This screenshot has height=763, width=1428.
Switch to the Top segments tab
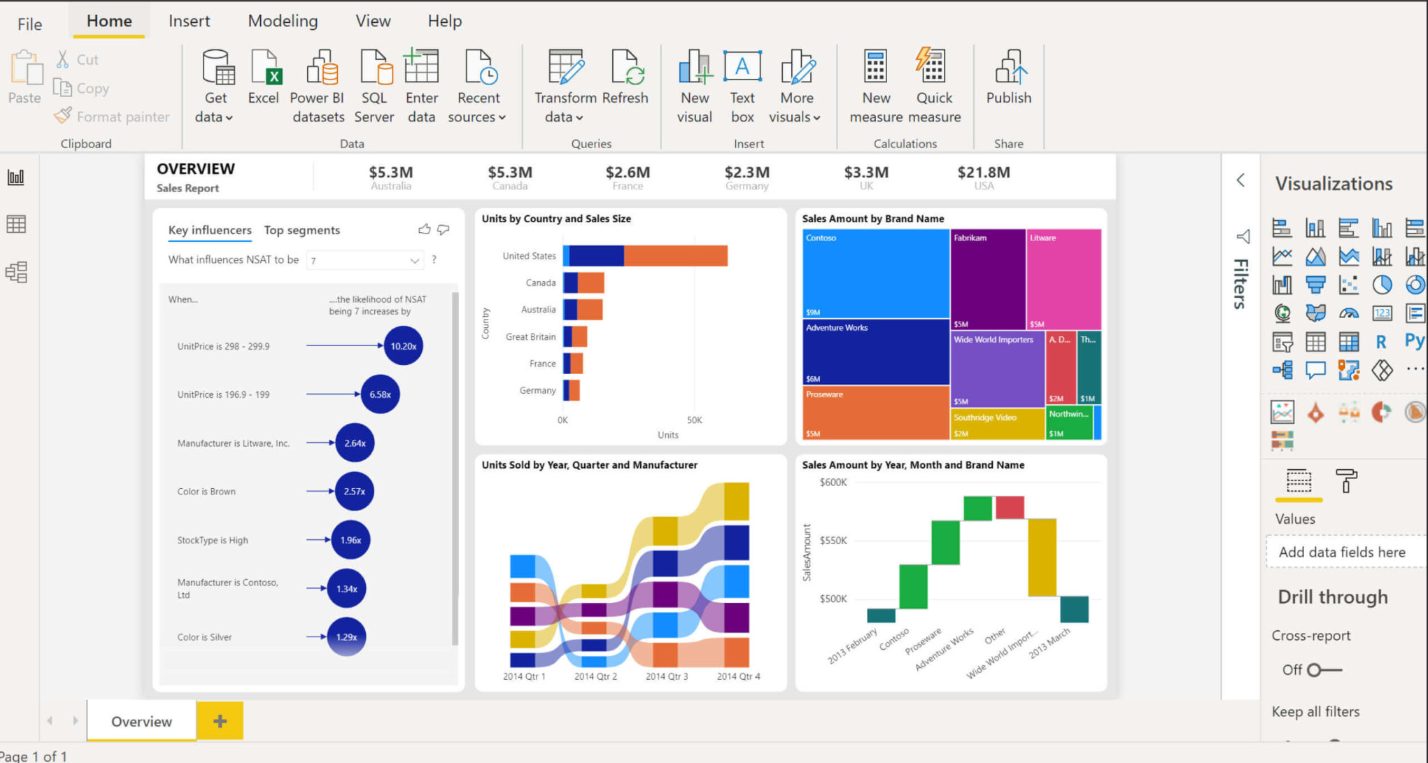302,230
